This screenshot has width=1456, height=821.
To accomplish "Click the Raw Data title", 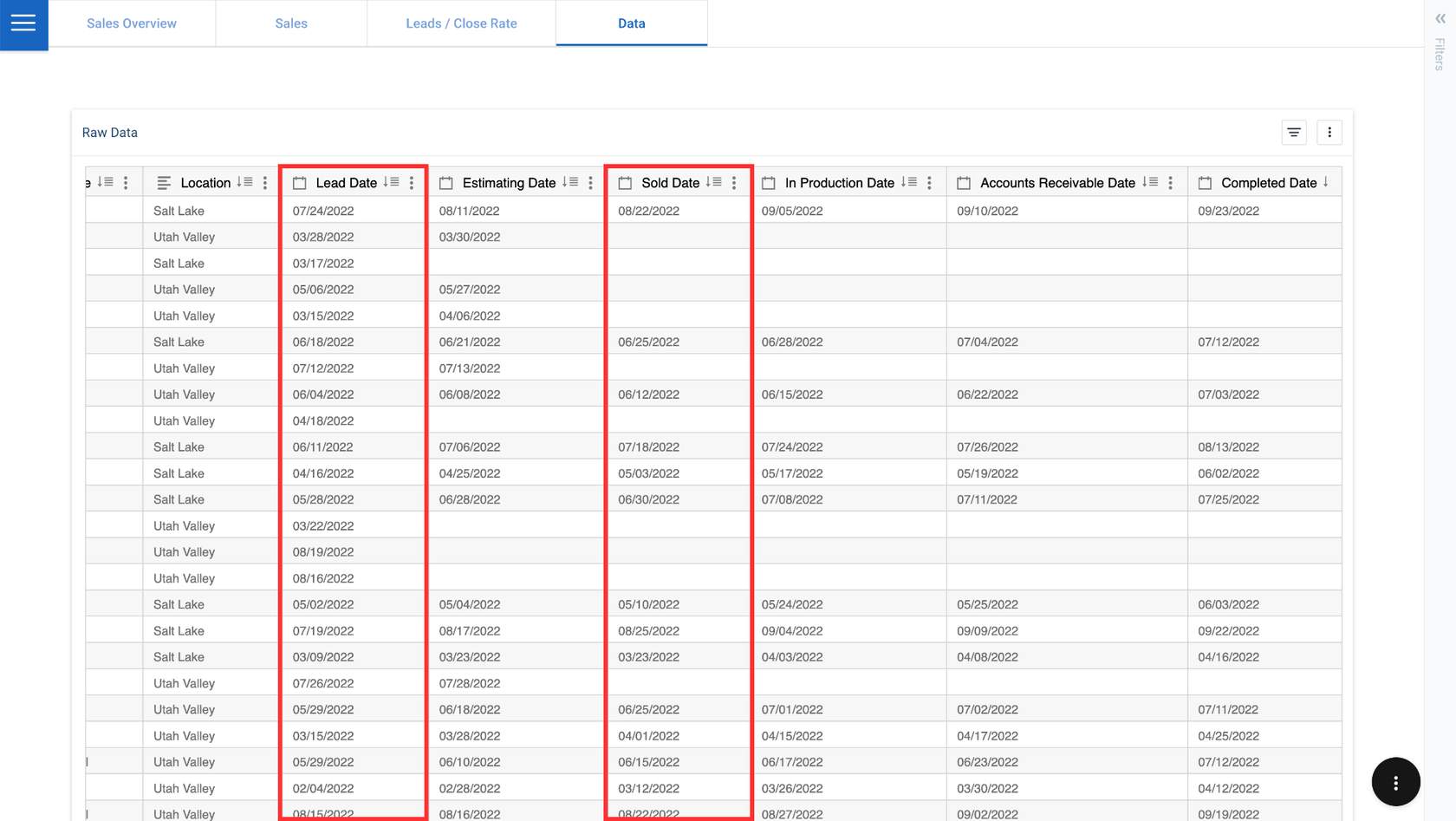I will (x=109, y=132).
